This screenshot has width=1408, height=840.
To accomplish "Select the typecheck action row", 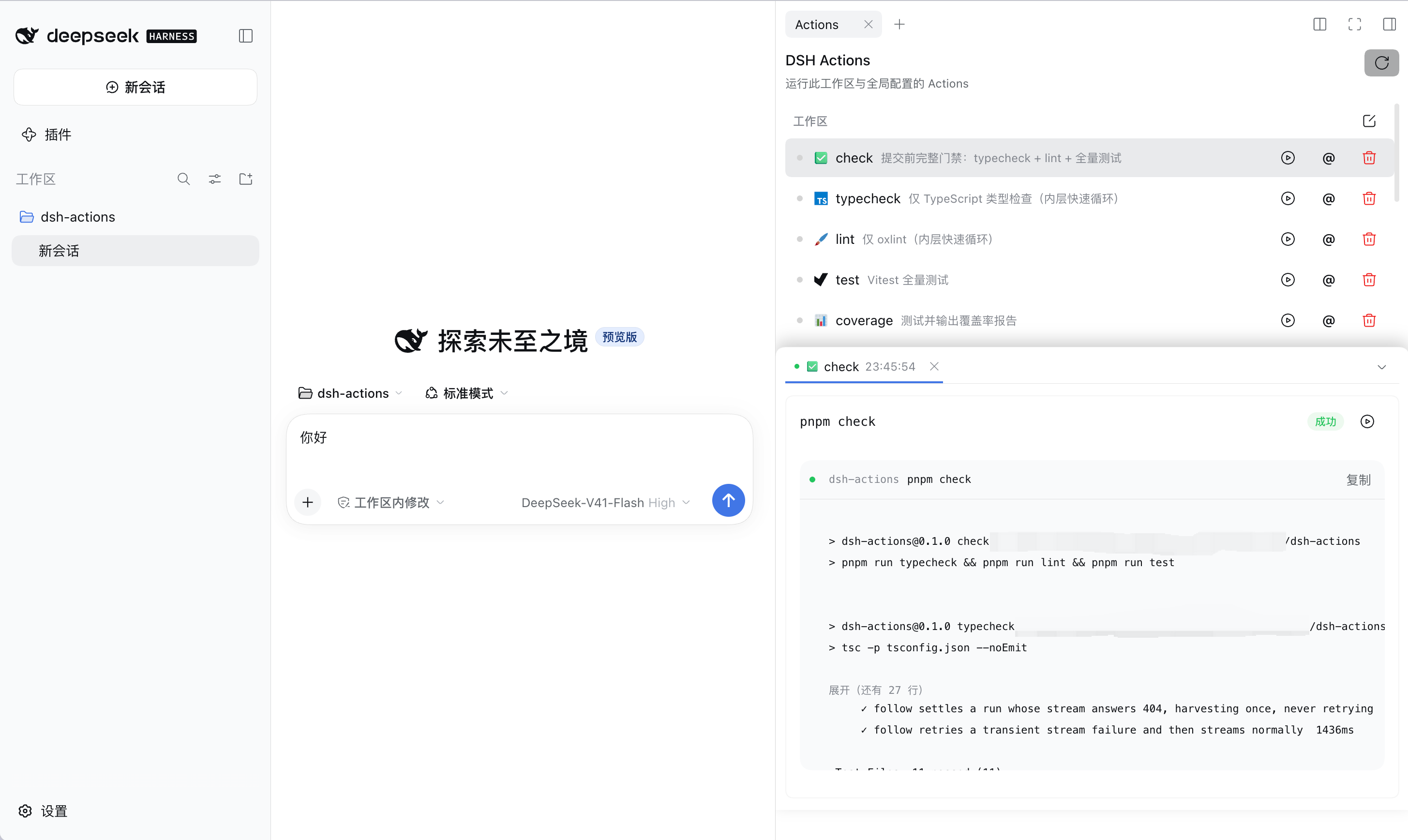I will coord(1089,199).
